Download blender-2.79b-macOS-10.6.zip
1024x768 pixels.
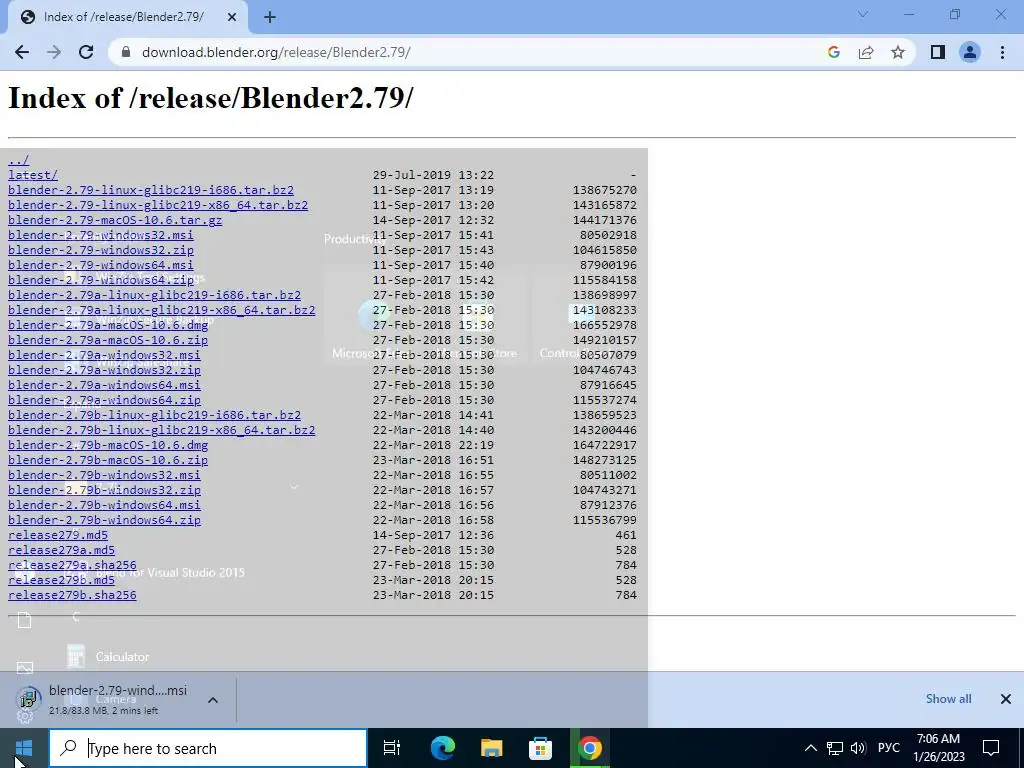pyautogui.click(x=108, y=460)
